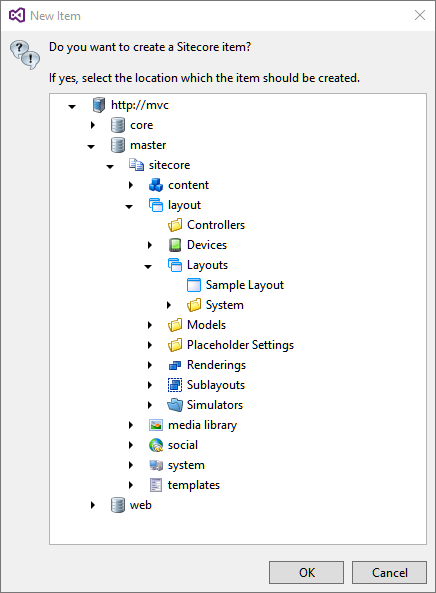Select the social label
Image resolution: width=436 pixels, height=593 pixels.
[183, 445]
